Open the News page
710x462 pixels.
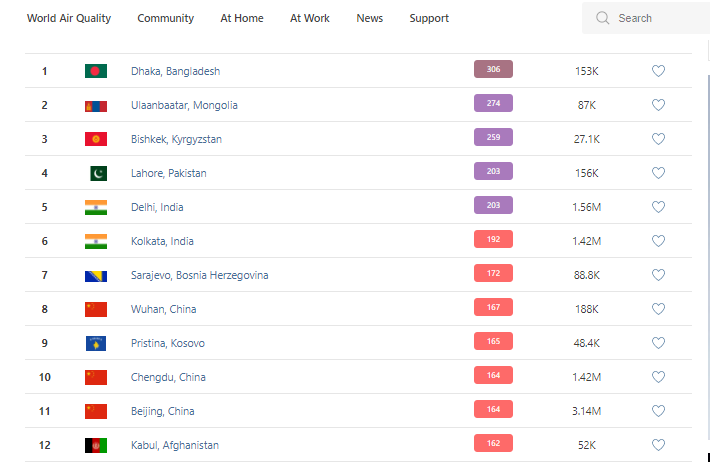pos(369,18)
